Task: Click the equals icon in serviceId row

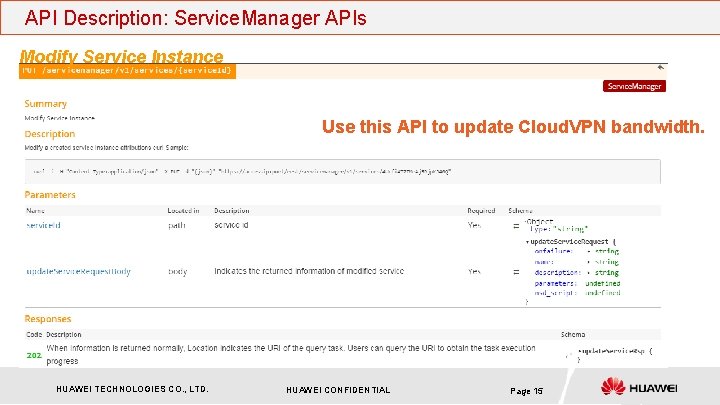Action: 516,225
